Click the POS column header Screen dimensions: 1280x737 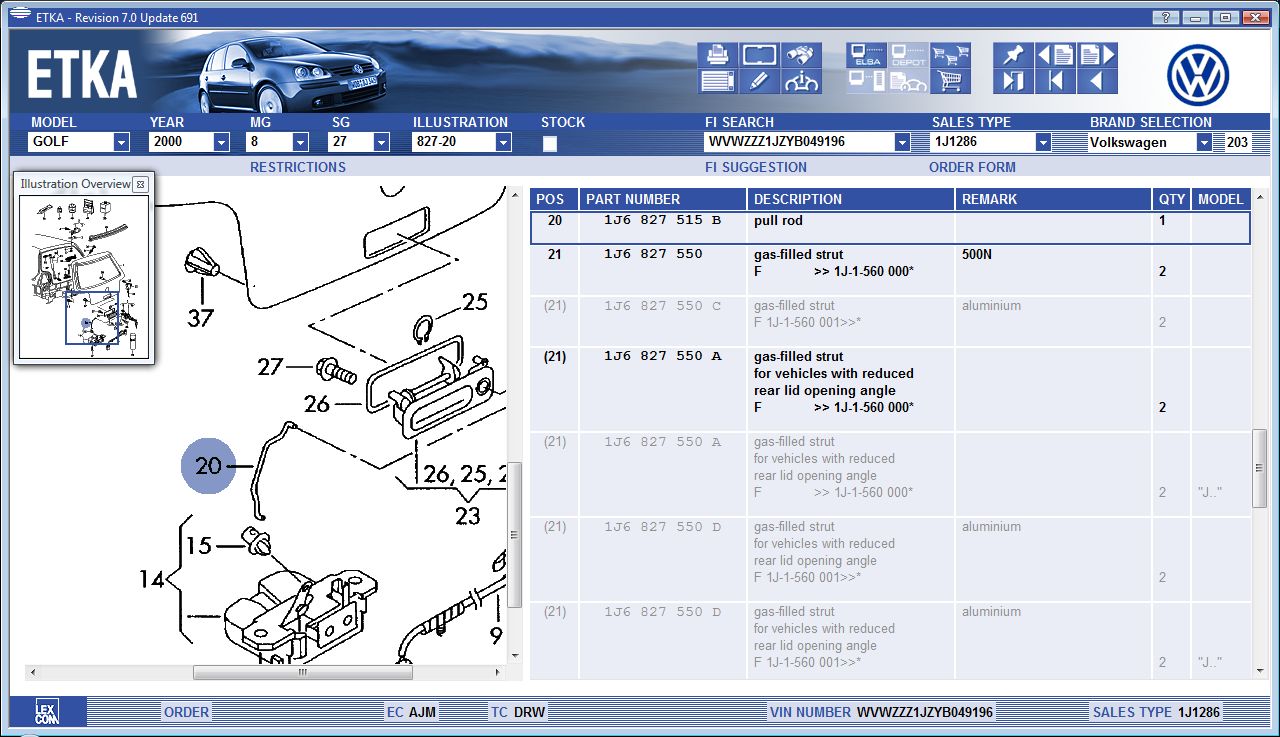[x=554, y=199]
